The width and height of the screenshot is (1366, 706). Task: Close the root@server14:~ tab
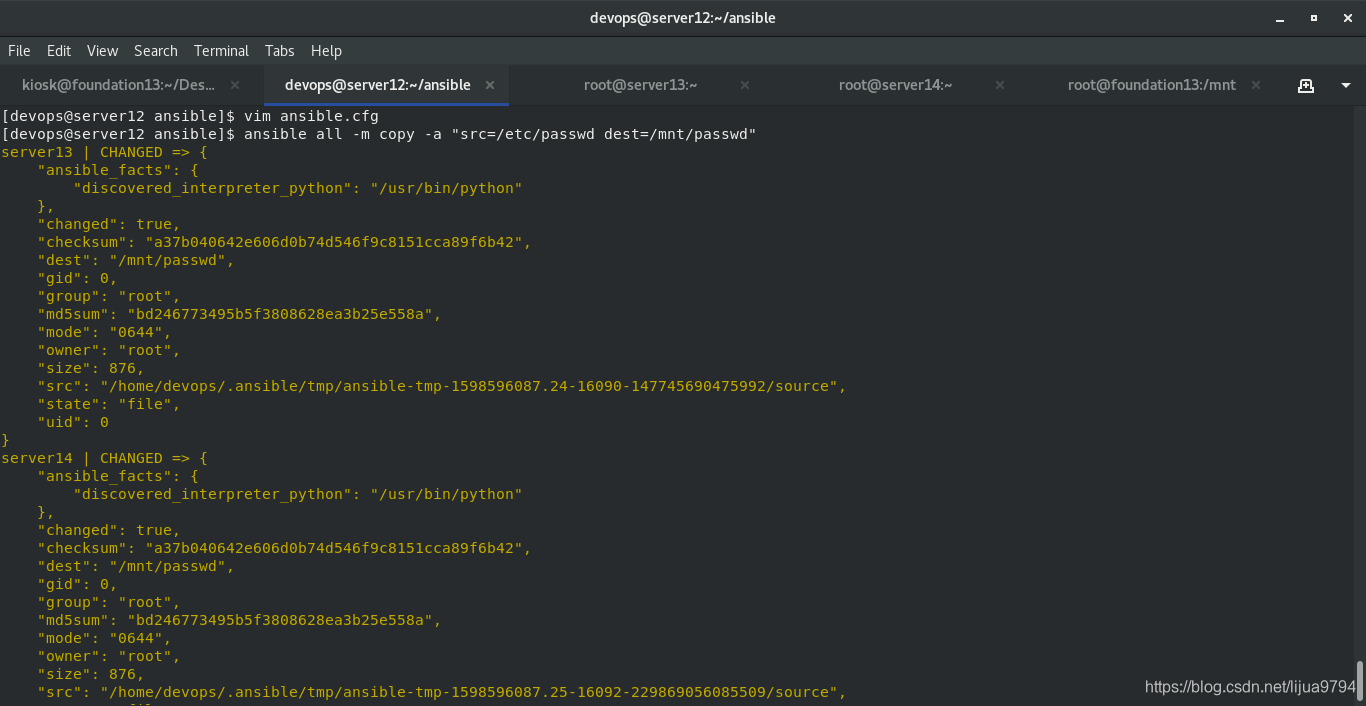click(x=1000, y=85)
